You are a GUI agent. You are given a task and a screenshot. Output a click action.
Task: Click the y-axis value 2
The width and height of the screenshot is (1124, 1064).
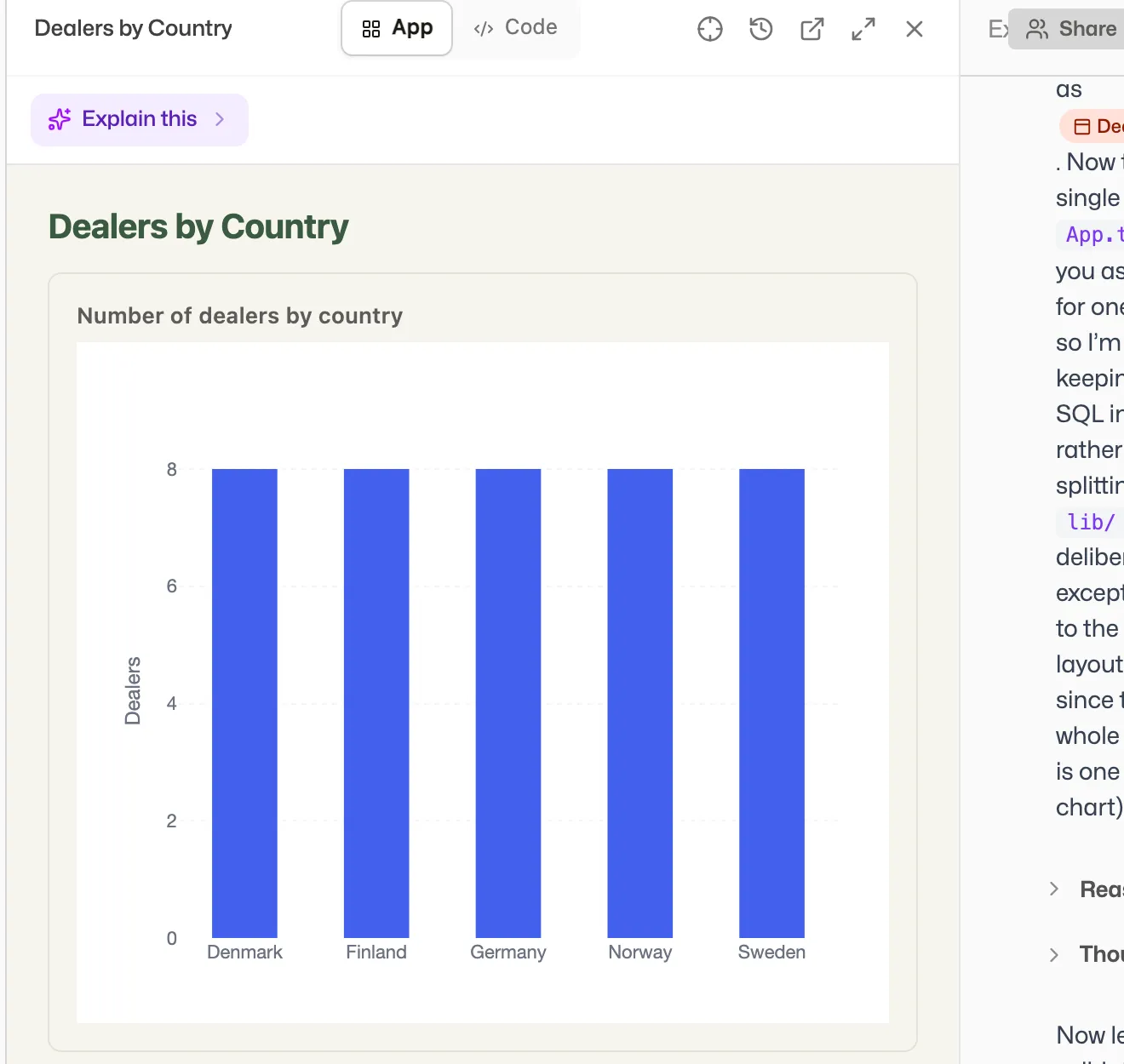pyautogui.click(x=172, y=821)
